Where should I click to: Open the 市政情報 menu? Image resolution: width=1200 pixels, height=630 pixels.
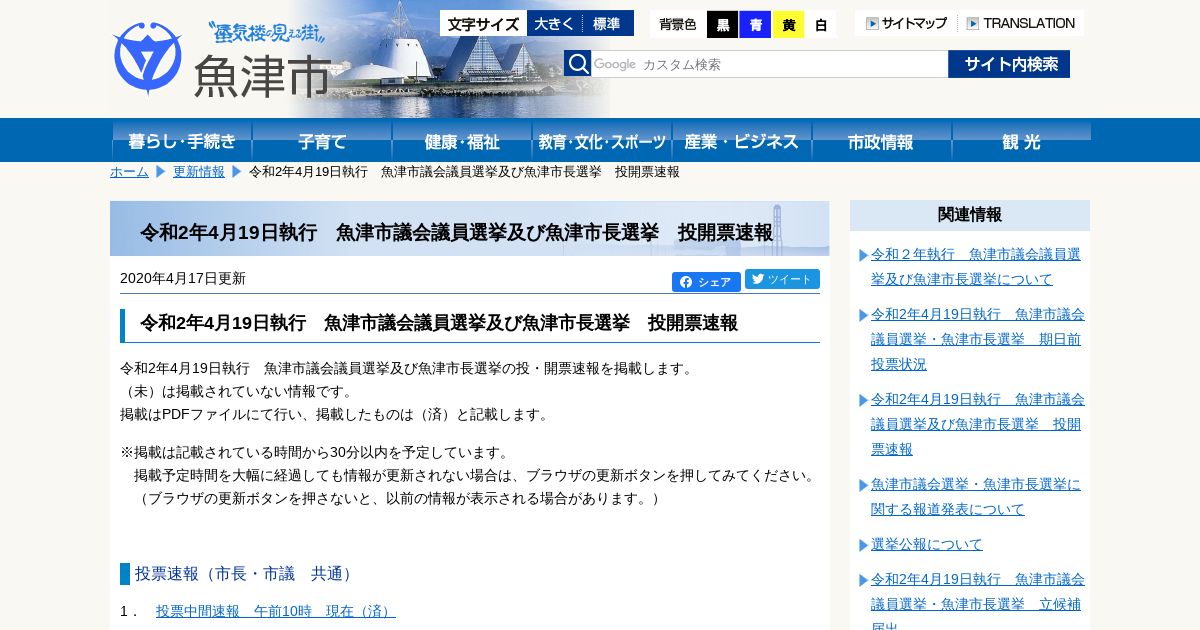click(882, 140)
